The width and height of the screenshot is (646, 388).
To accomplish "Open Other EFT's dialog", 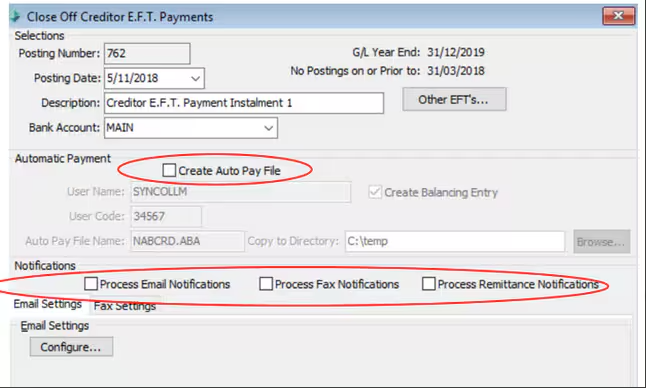I will click(454, 99).
